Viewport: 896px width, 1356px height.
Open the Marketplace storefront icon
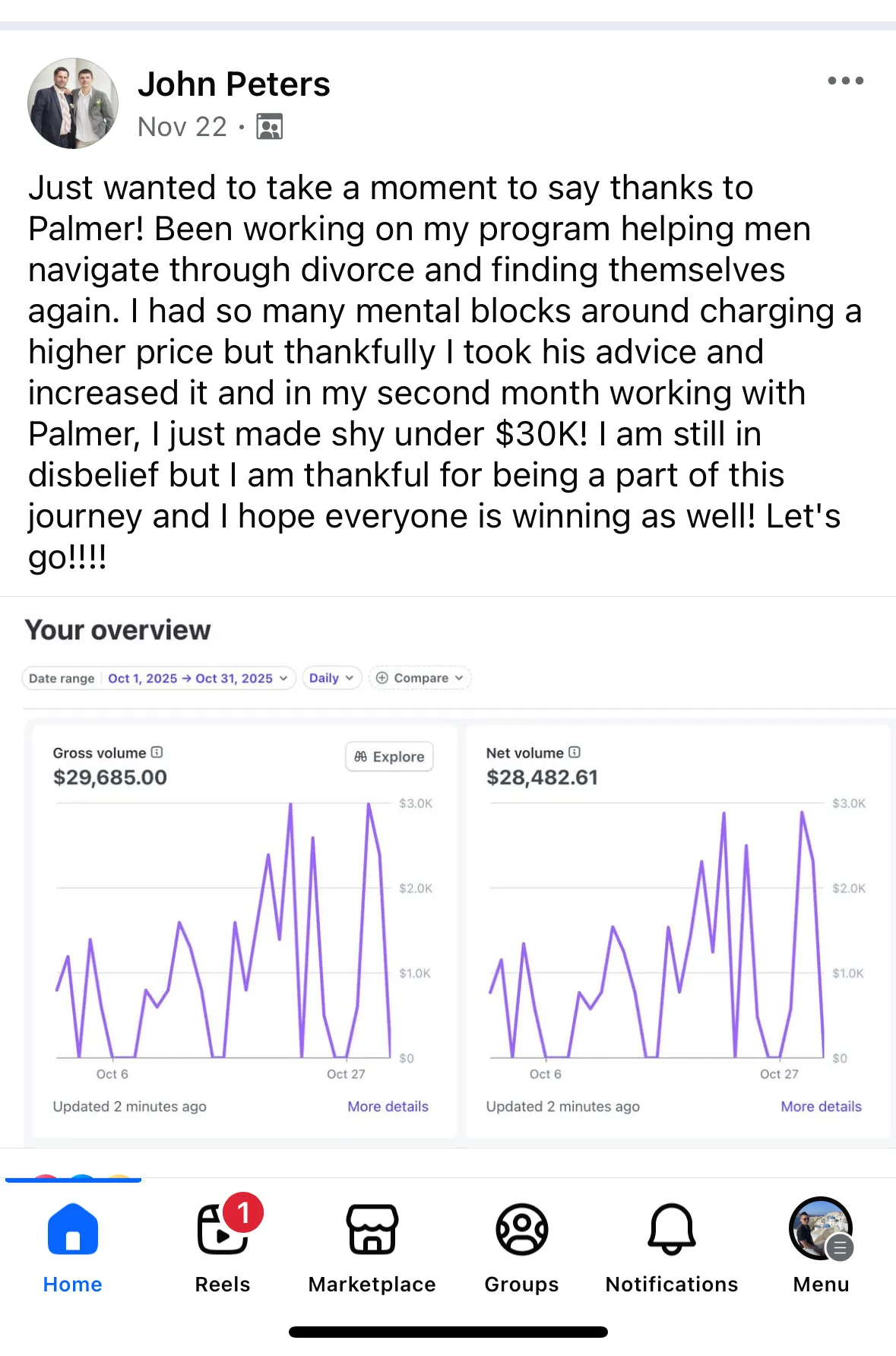(x=372, y=1230)
